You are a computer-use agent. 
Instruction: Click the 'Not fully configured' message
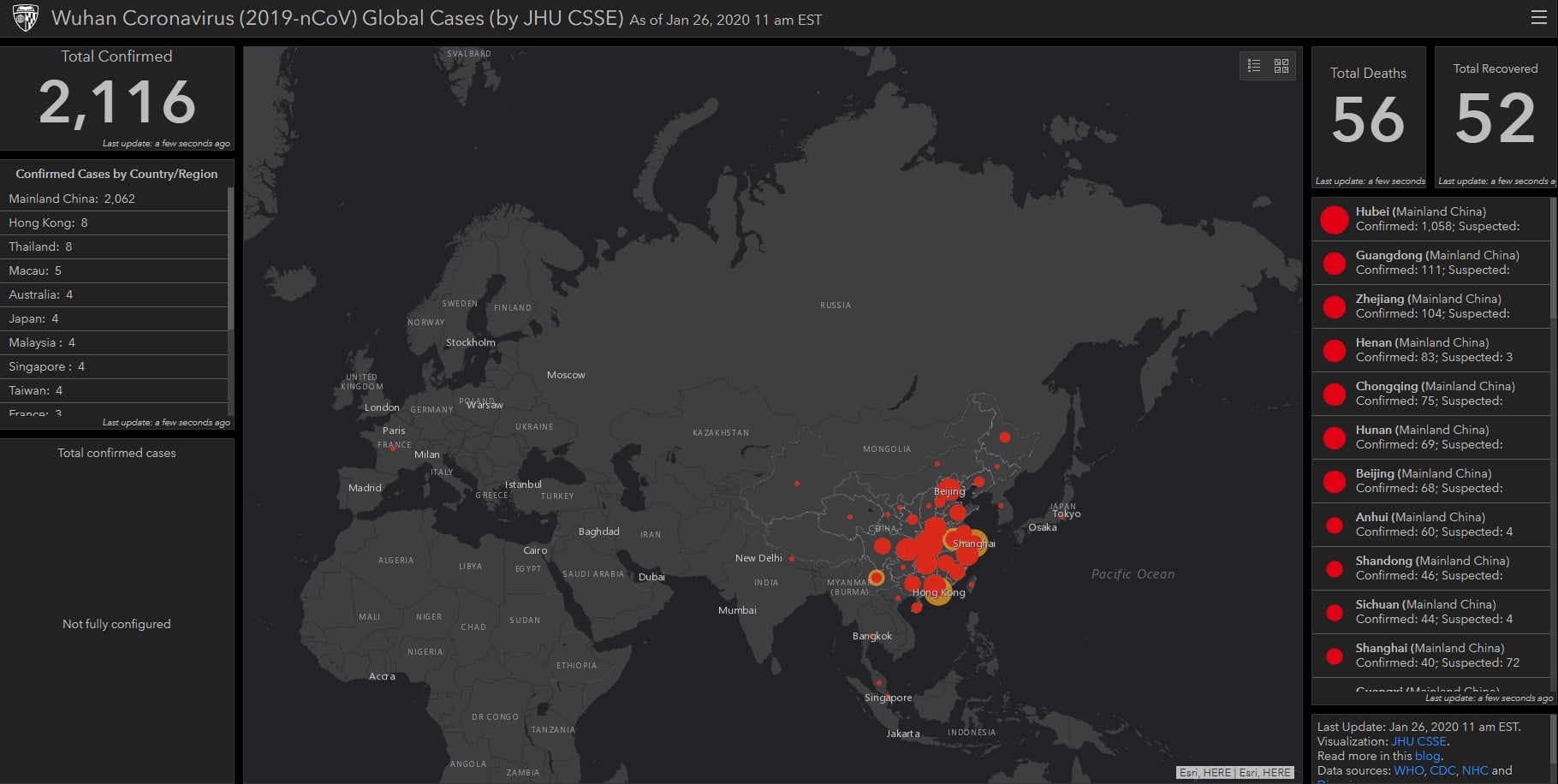coord(116,624)
